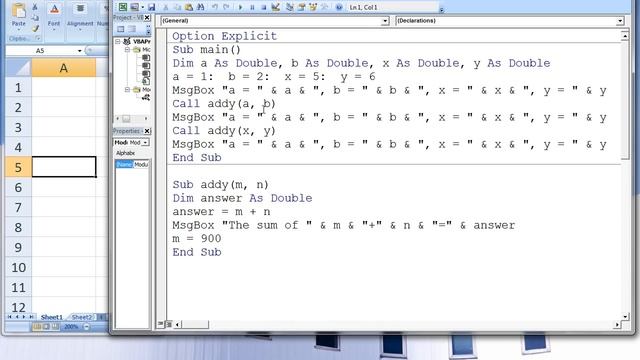Collapse the VBAProject root node

(118, 41)
